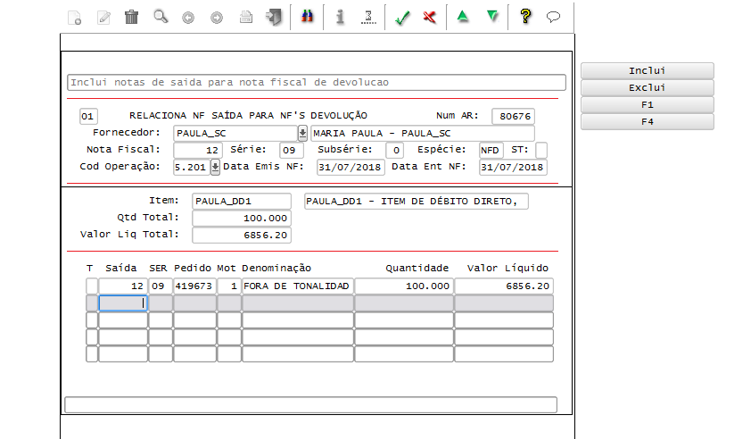This screenshot has height=439, width=748.
Task: Click the MARIA PAULA - PAULA_SC name field
Action: 423,133
